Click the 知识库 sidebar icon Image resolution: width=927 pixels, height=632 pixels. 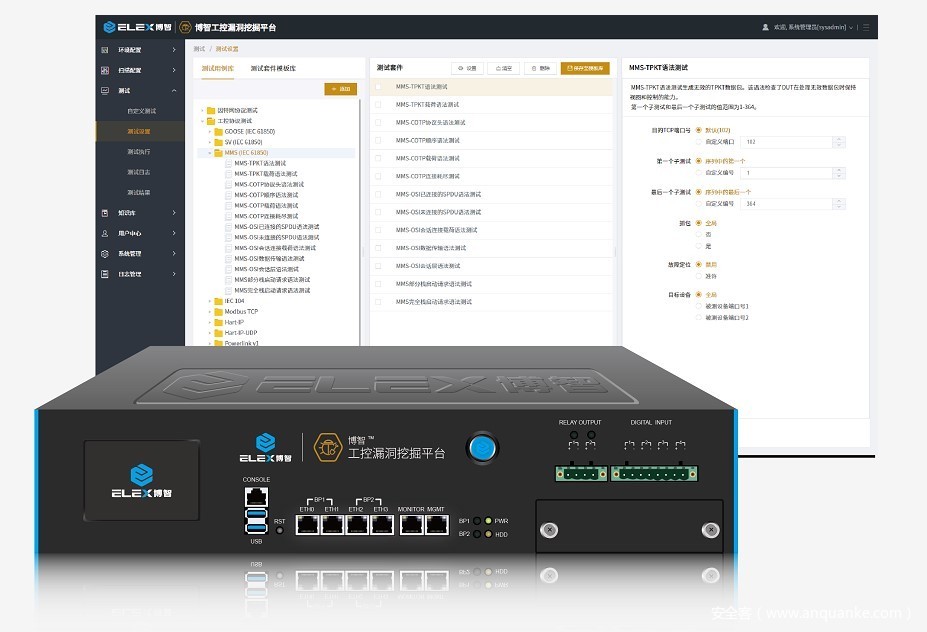(107, 212)
